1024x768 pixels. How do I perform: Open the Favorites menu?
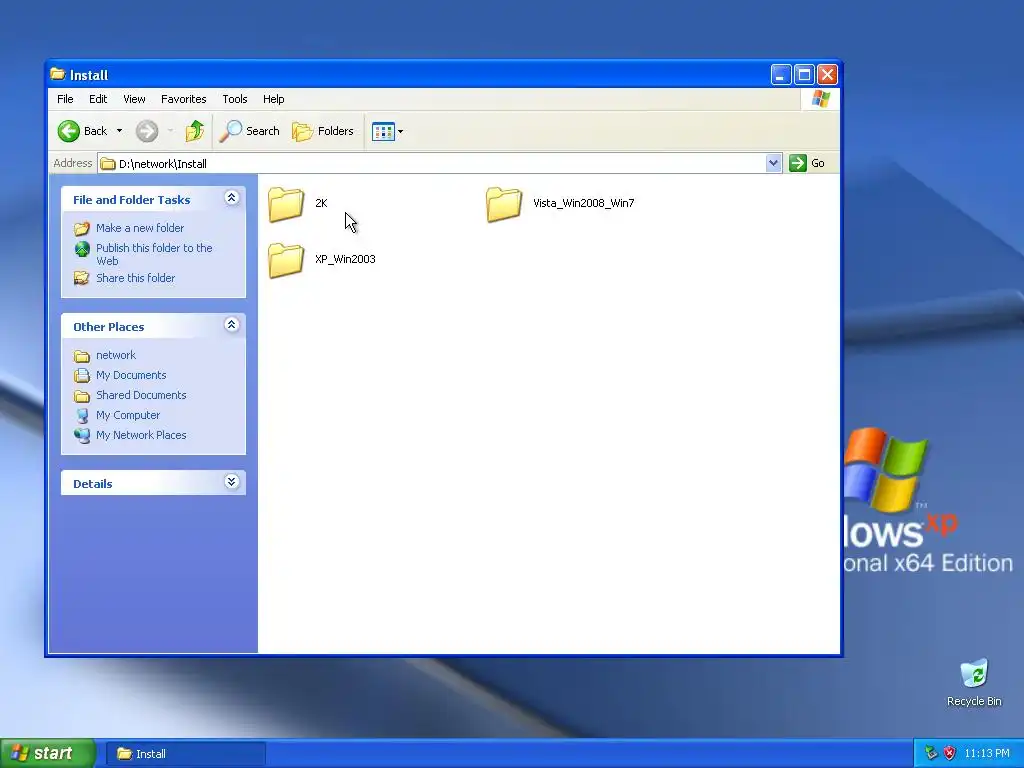point(184,99)
